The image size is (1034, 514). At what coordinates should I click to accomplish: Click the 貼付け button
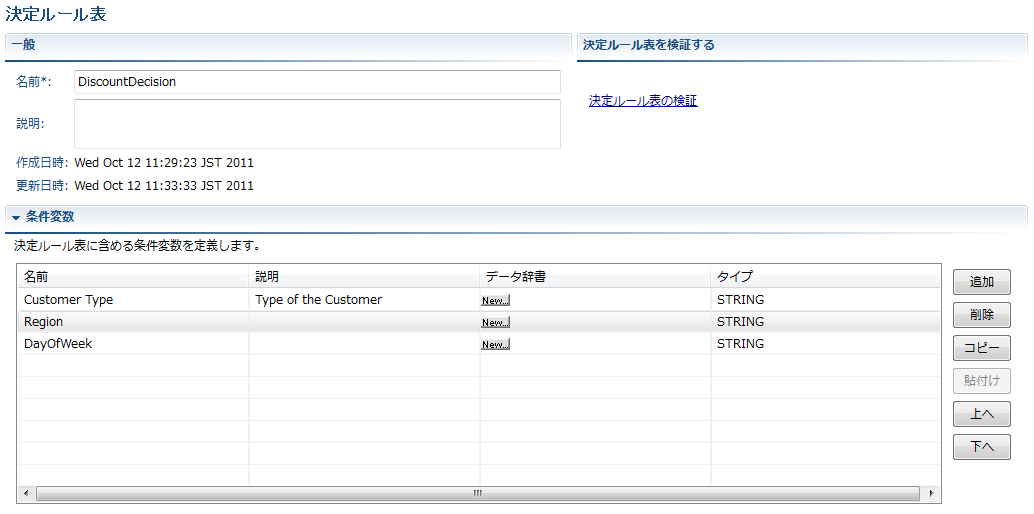coord(981,381)
